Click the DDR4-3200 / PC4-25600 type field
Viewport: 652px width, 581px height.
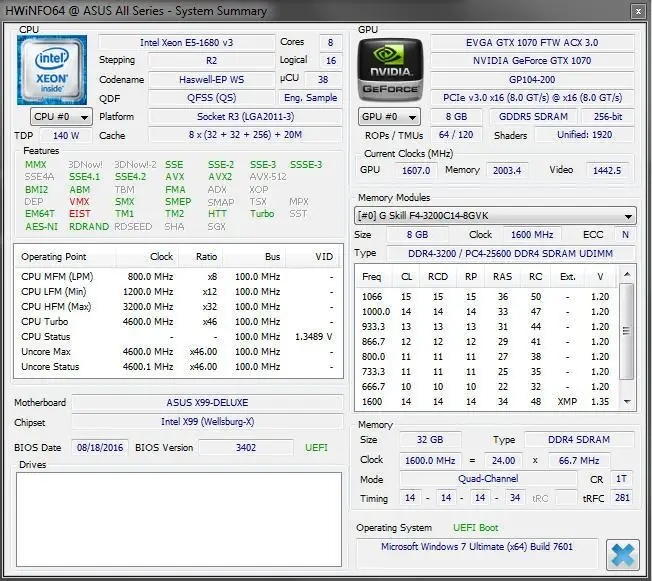tap(510, 254)
